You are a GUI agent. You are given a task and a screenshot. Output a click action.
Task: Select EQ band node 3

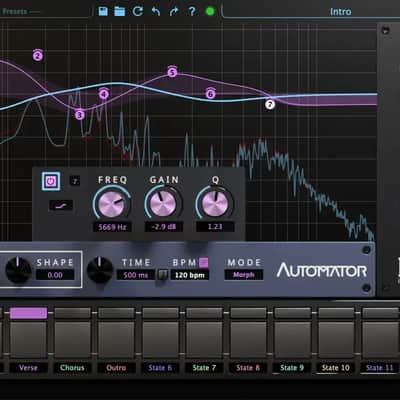click(x=79, y=115)
